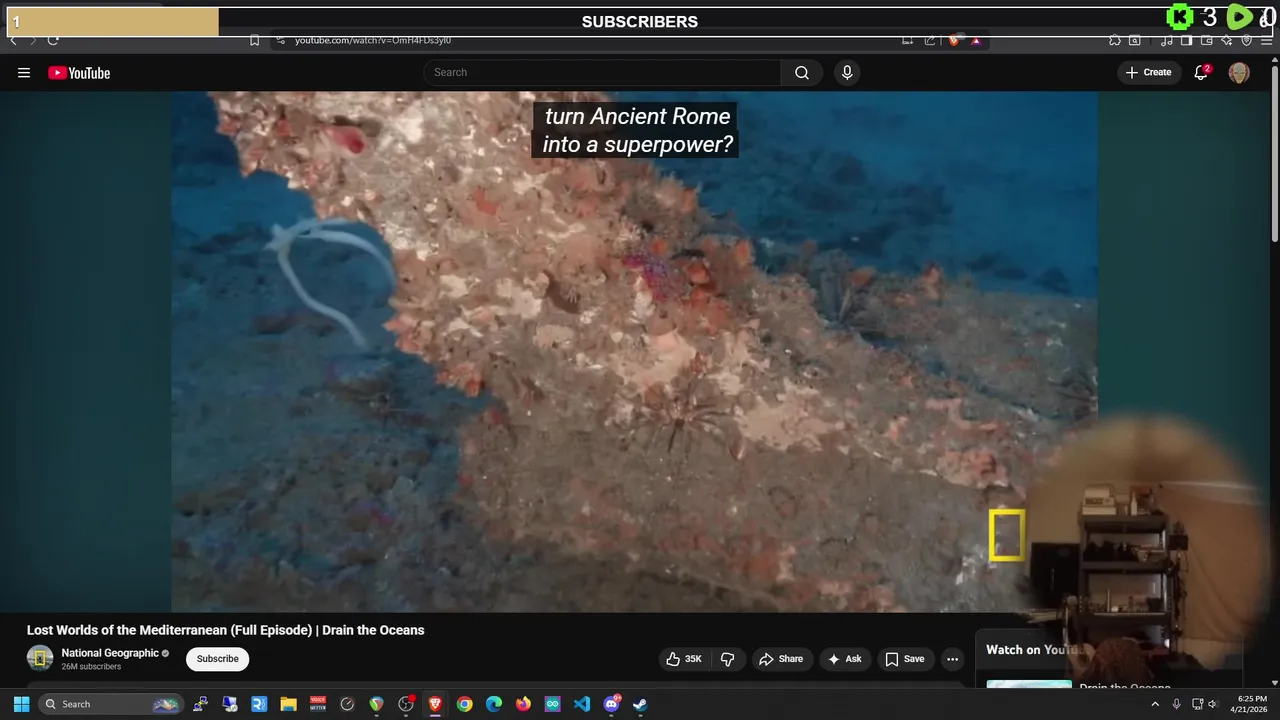Switch to Brave browser in taskbar
This screenshot has width=1280, height=720.
[x=435, y=704]
